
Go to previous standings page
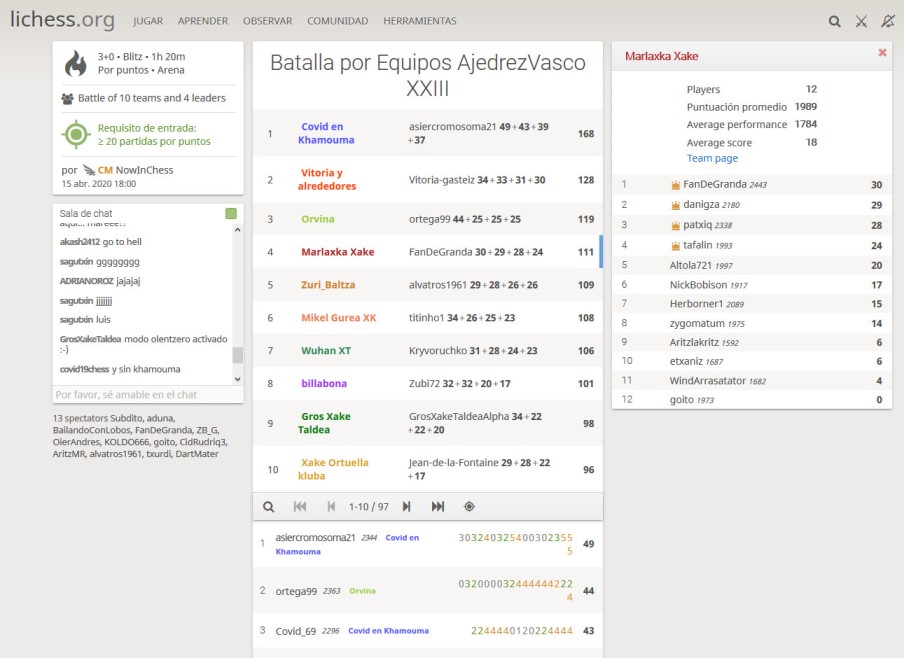(331, 507)
